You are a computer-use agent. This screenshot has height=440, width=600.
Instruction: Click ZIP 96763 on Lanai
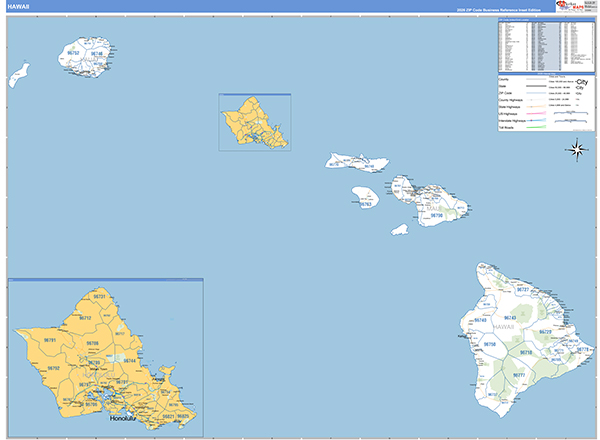pyautogui.click(x=366, y=204)
